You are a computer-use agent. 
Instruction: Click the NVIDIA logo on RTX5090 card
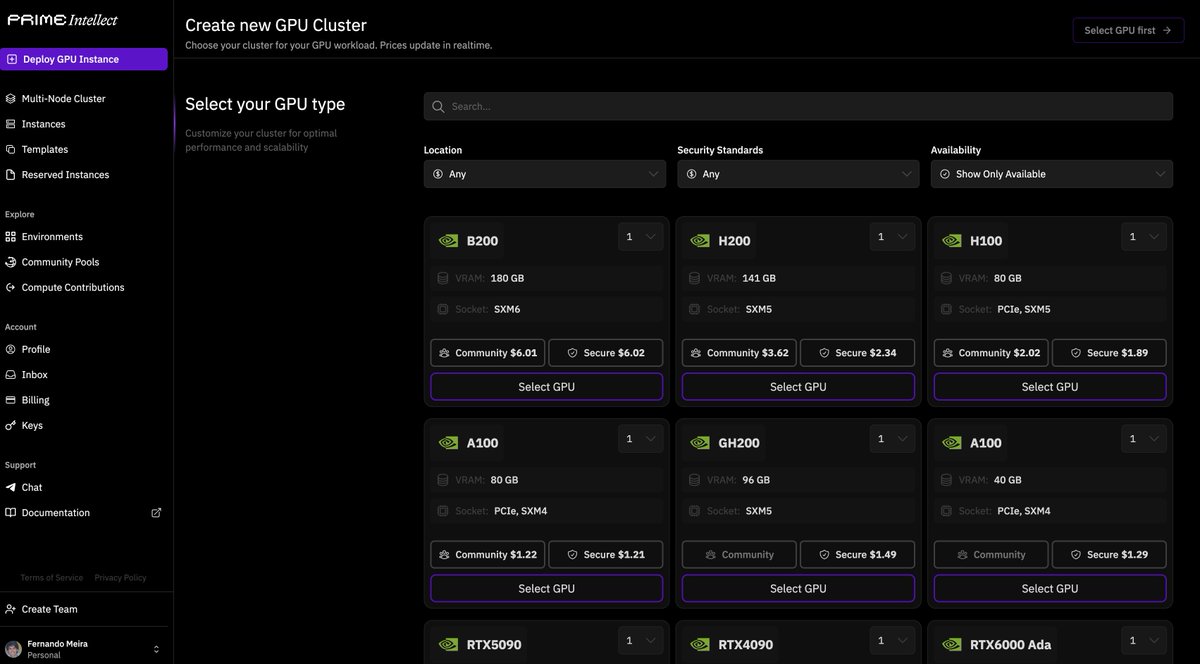click(448, 645)
